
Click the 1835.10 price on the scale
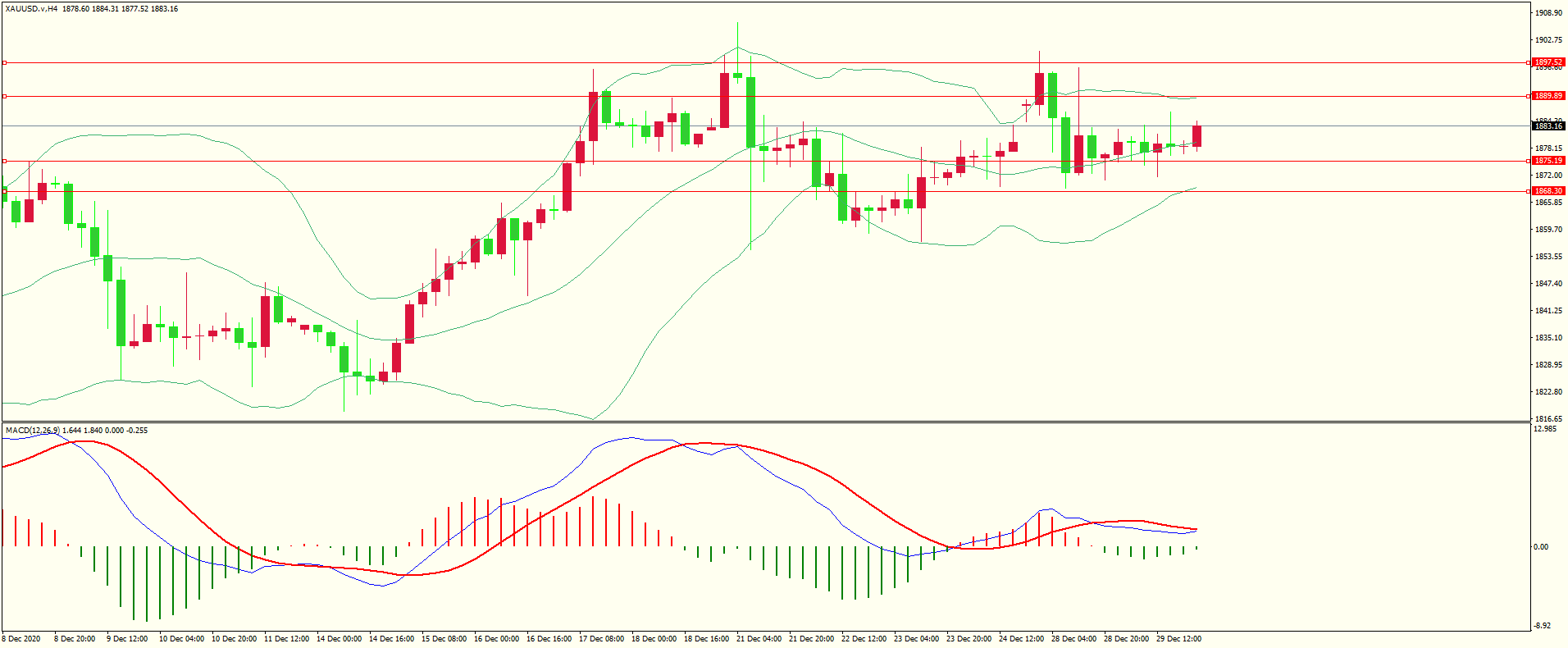click(x=1548, y=338)
